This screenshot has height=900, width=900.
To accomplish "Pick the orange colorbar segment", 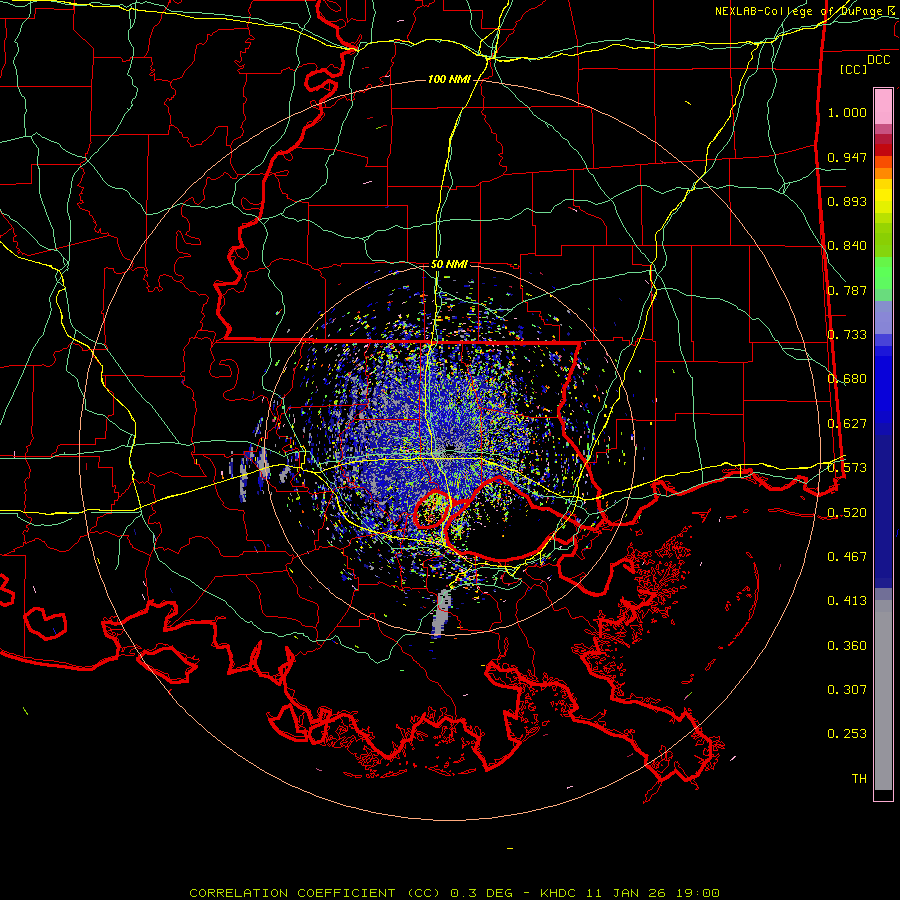I will (883, 173).
